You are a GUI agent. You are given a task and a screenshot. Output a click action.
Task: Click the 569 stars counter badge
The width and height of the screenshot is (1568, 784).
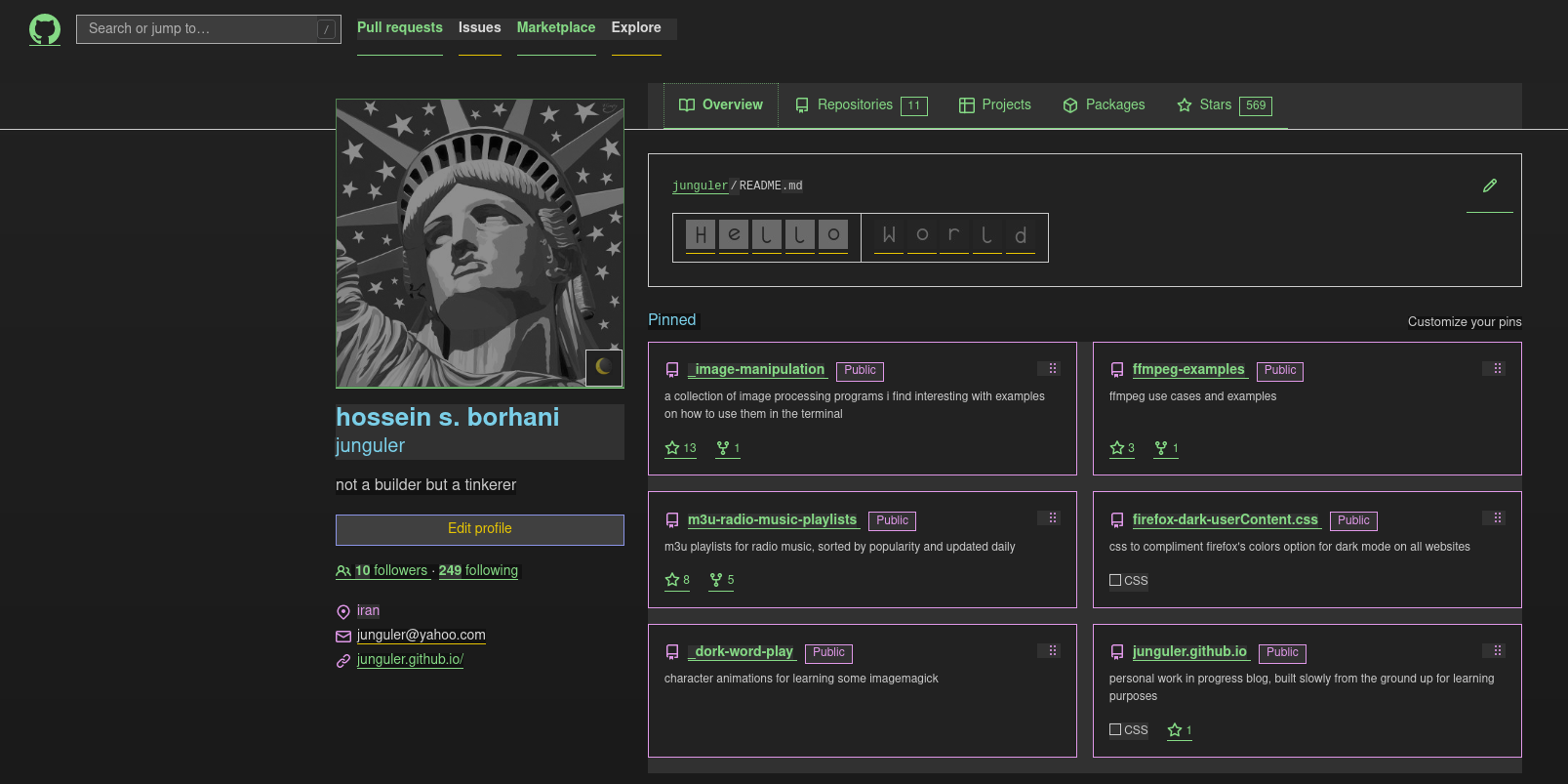pos(1256,105)
